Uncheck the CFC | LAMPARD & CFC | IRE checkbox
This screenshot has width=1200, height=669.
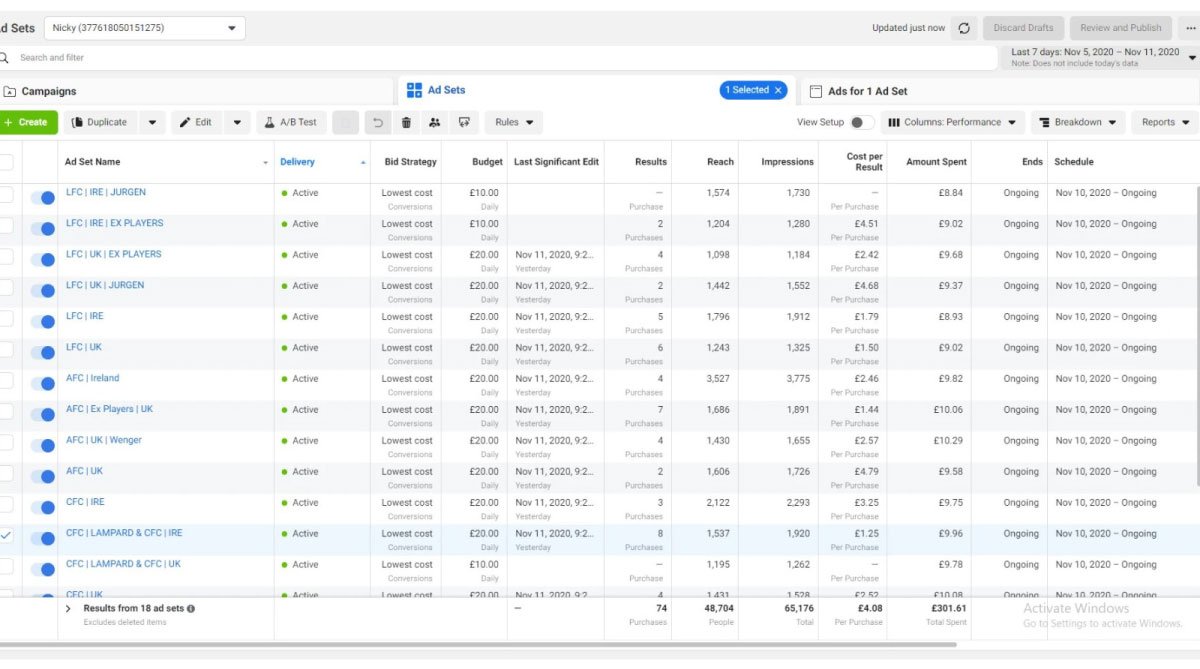point(6,536)
